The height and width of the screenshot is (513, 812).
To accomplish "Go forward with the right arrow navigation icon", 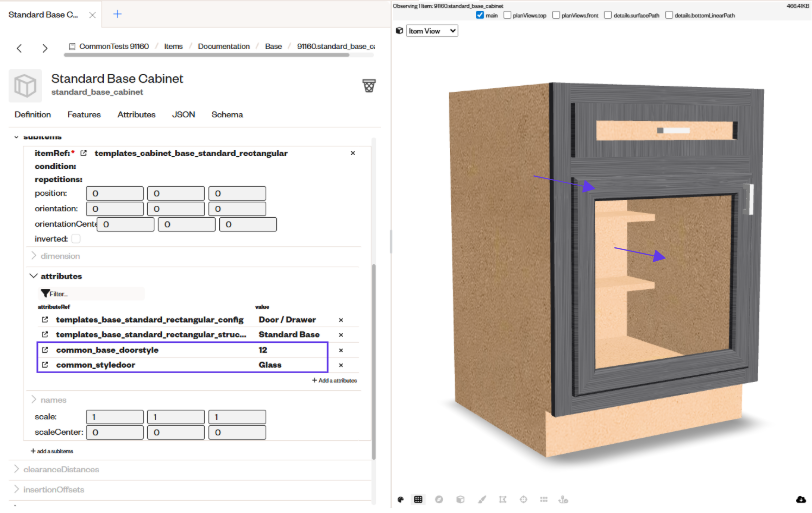I will [x=45, y=48].
